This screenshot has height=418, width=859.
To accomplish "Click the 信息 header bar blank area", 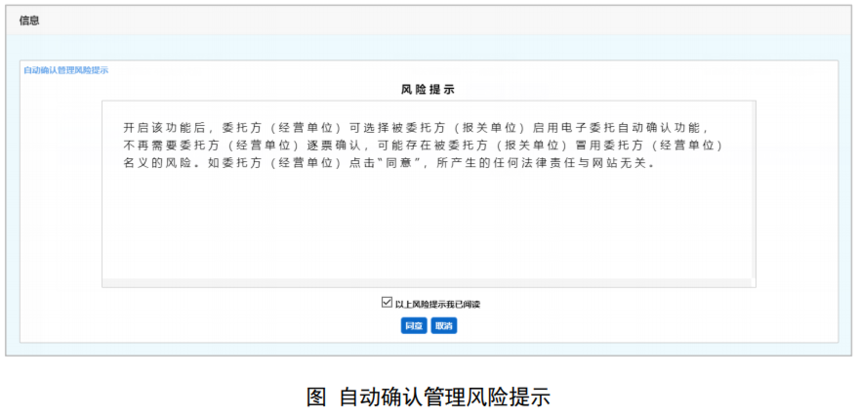I will (x=450, y=20).
